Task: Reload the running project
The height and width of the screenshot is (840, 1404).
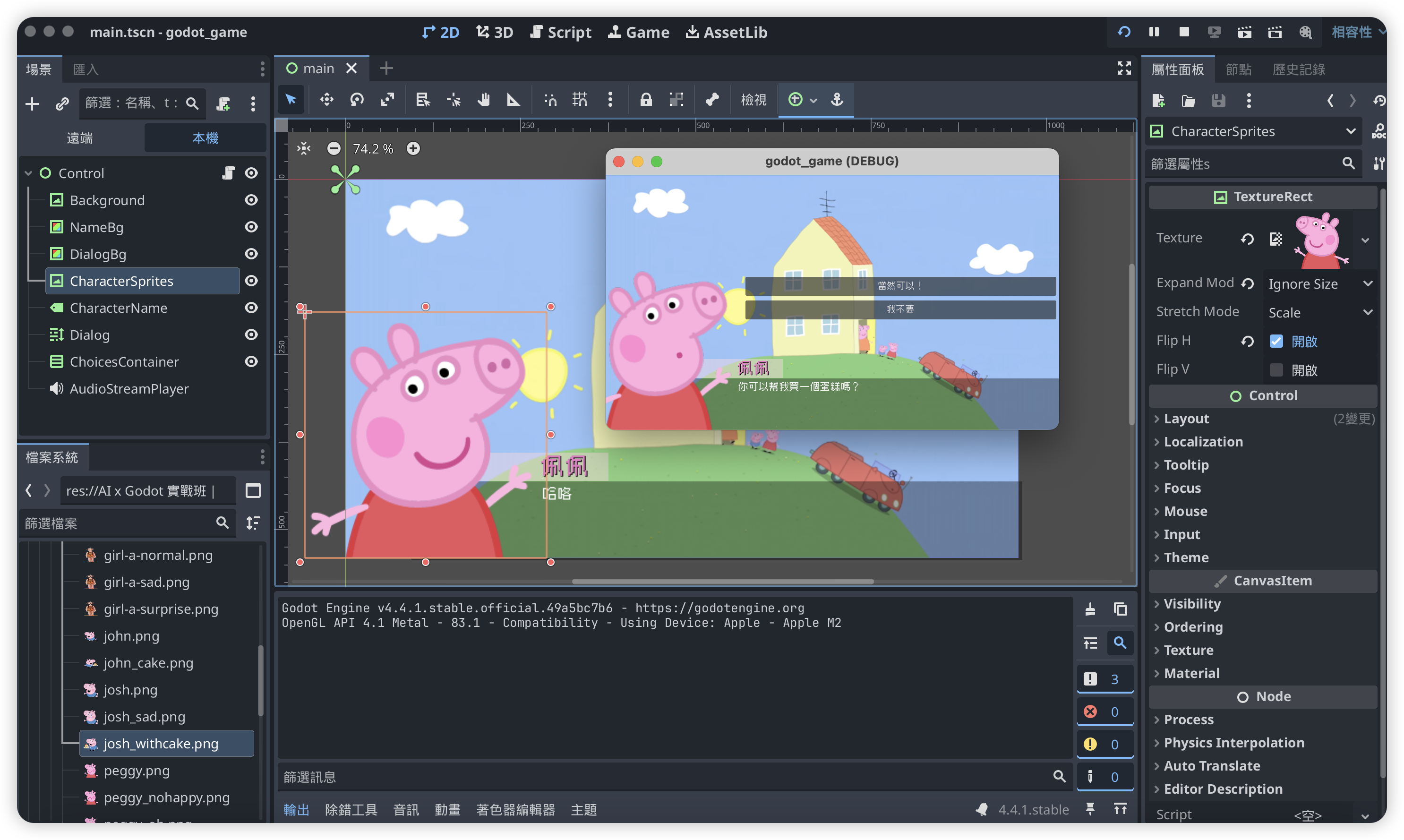Action: click(x=1124, y=32)
